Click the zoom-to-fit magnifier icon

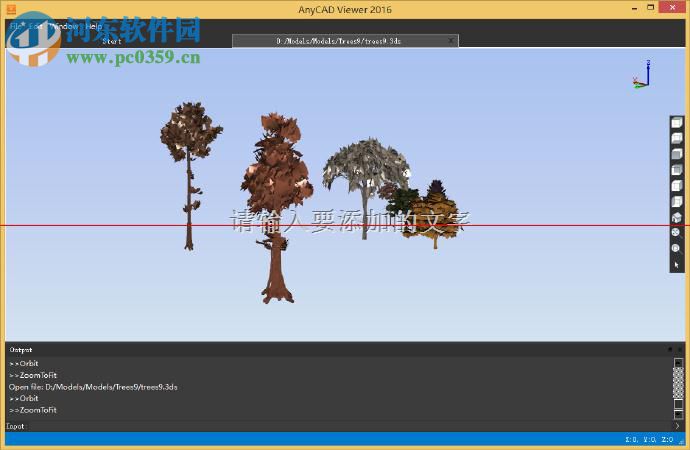(677, 233)
